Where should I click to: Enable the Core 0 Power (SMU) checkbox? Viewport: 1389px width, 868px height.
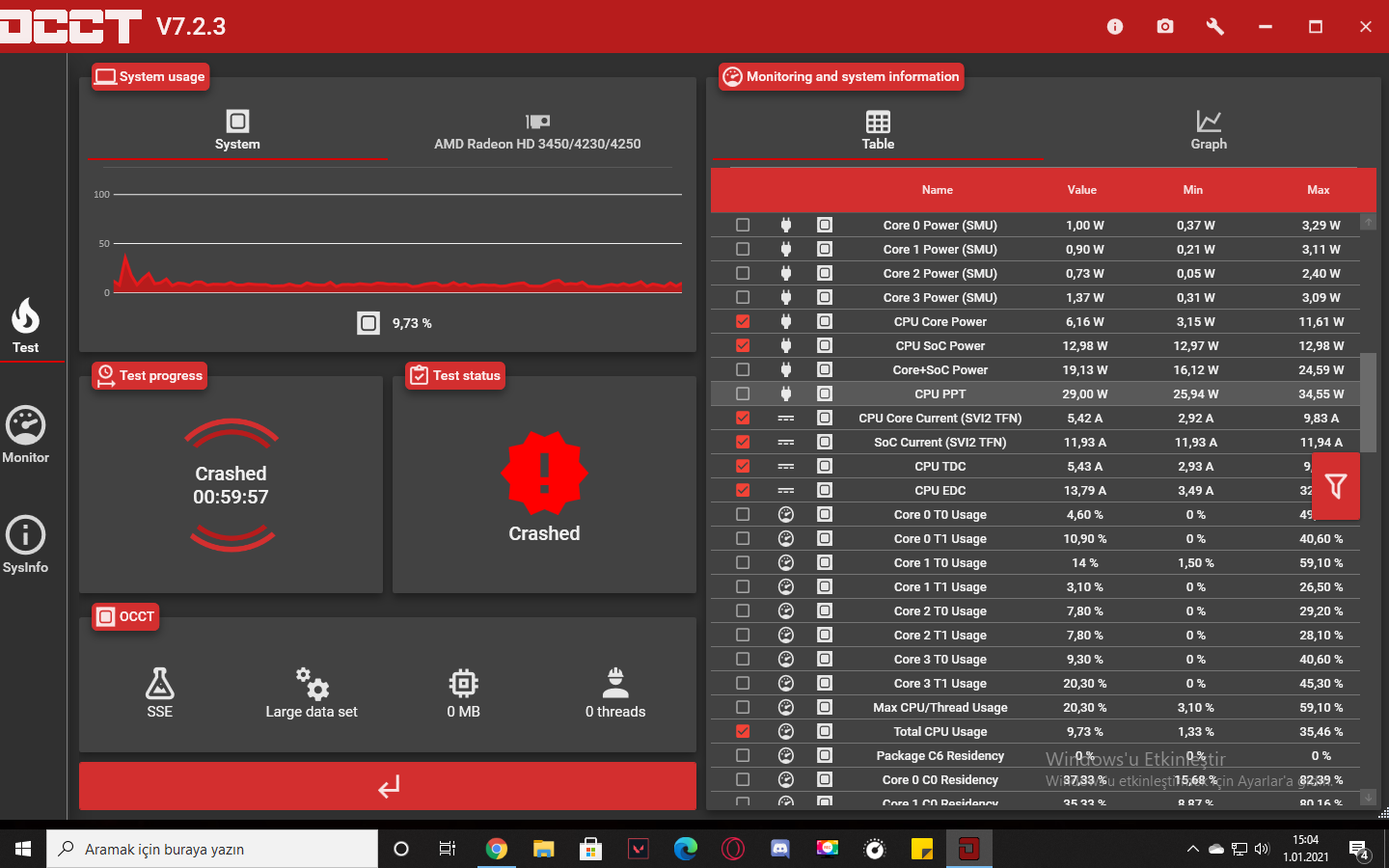[x=743, y=225]
